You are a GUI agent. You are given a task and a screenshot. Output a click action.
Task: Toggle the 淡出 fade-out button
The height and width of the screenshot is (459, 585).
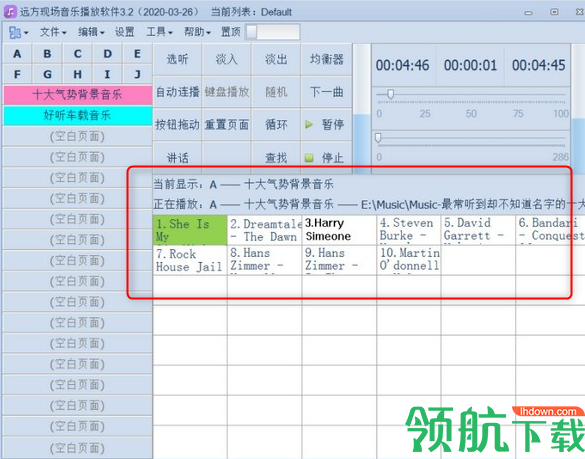click(276, 59)
